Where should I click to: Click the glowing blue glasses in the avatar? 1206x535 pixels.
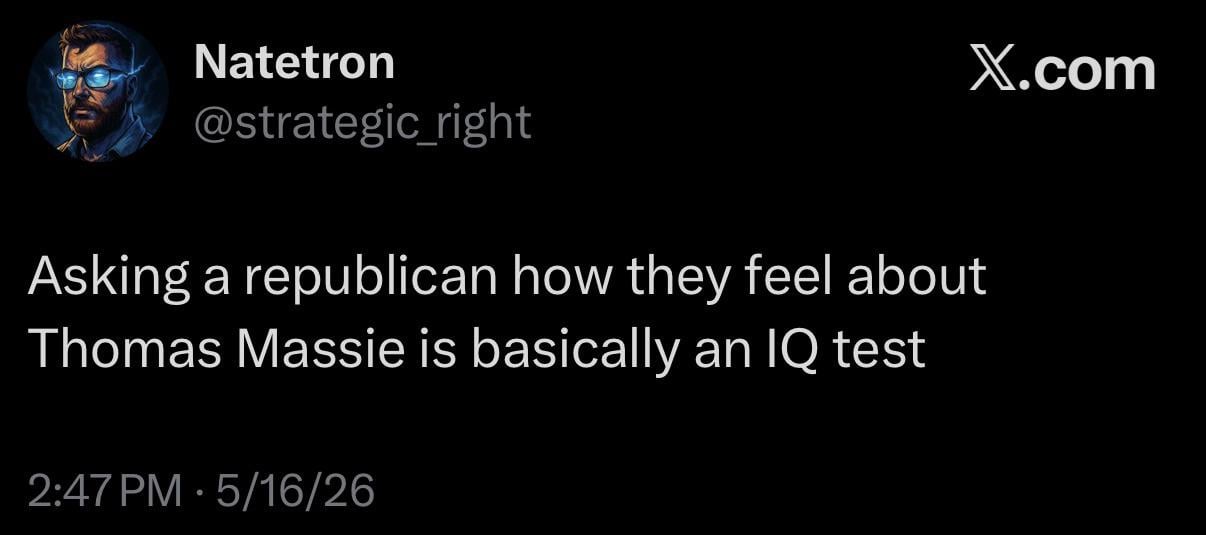(x=83, y=79)
